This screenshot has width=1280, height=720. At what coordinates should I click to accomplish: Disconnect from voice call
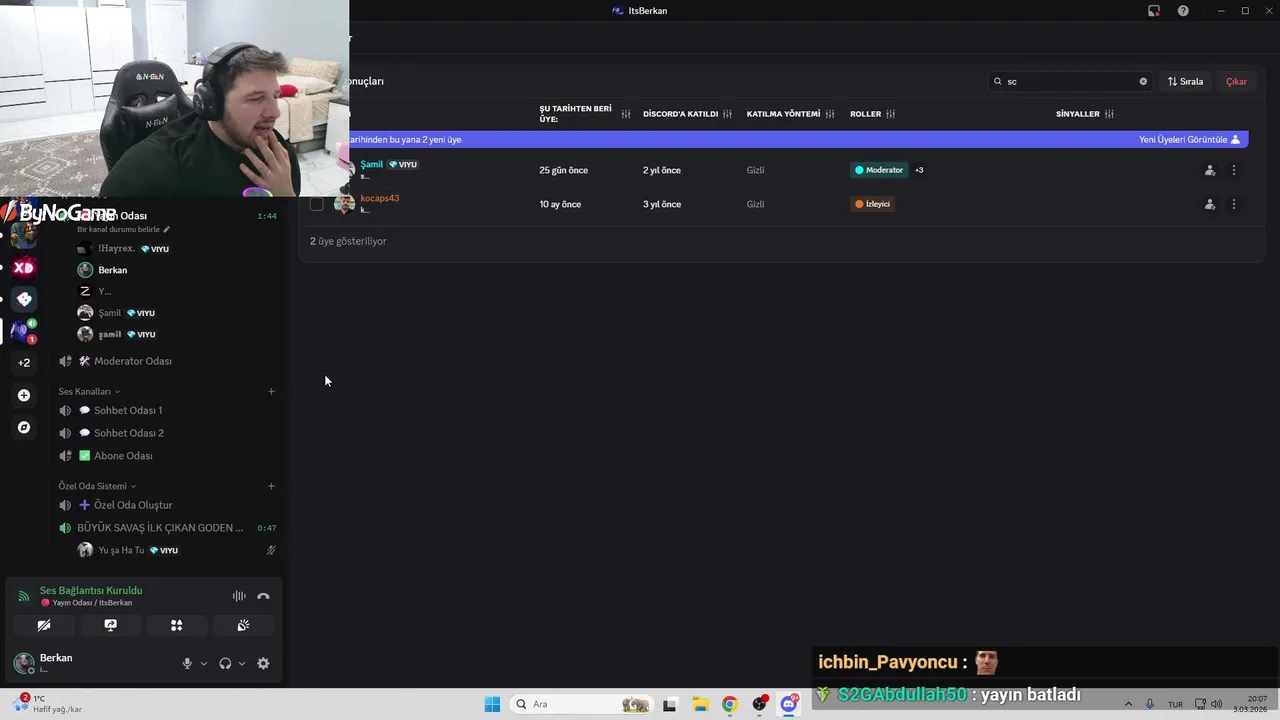263,596
